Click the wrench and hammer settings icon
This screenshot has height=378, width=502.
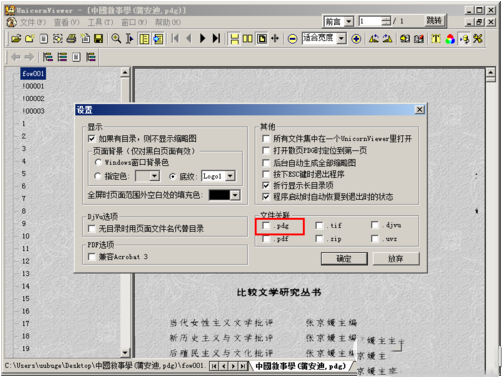coord(478,39)
